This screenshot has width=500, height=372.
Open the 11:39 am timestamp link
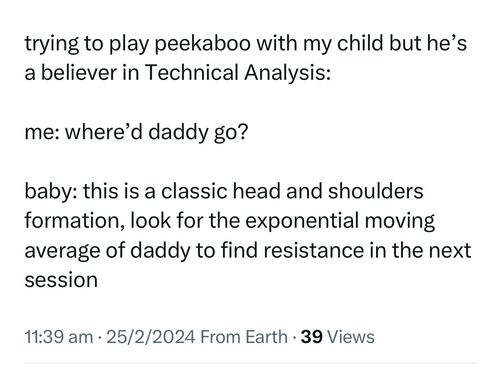[x=59, y=337]
